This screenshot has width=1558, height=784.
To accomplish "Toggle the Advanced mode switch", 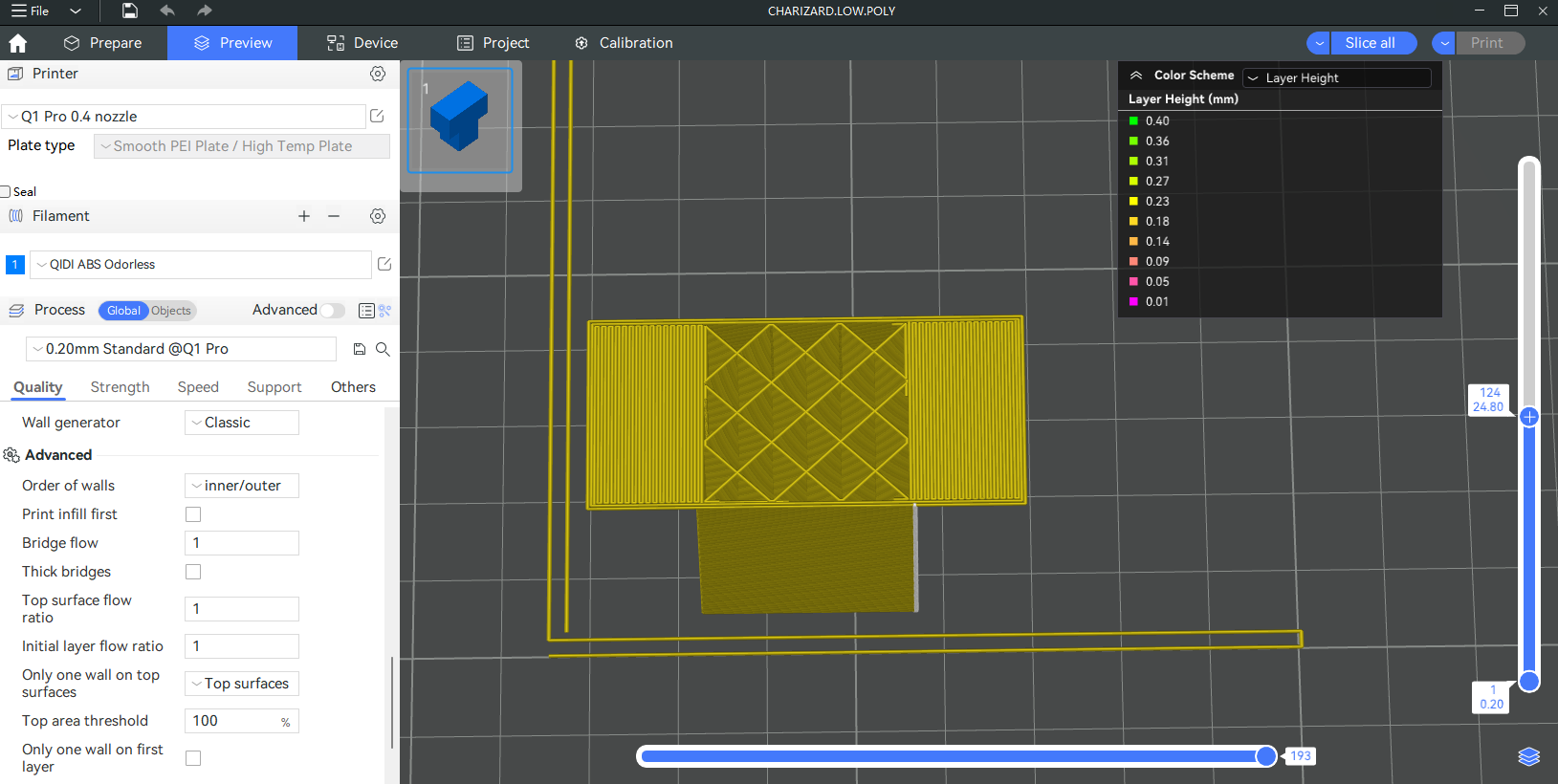I will (332, 310).
